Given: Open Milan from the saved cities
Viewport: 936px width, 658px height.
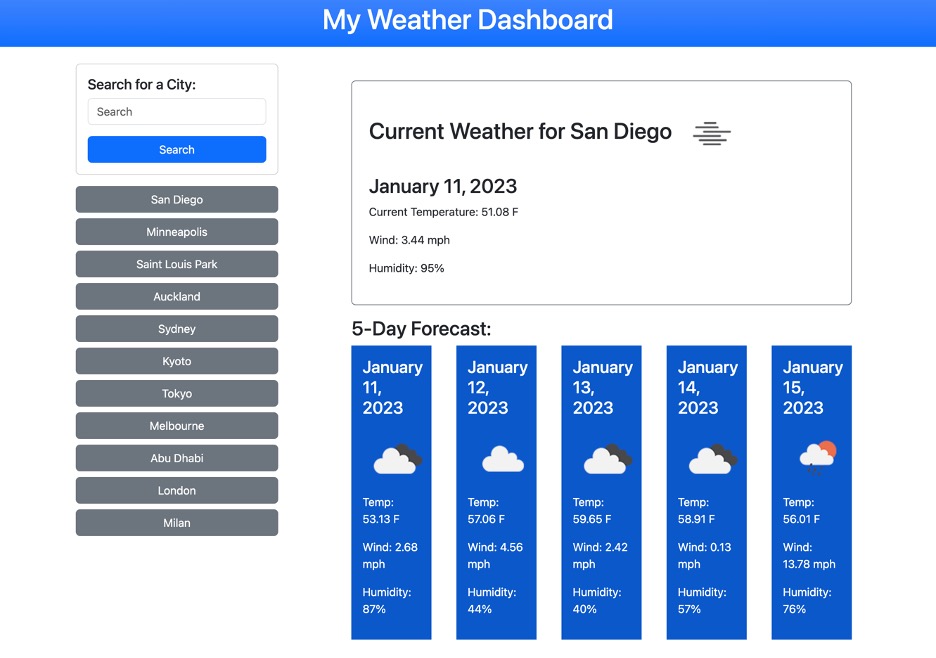Looking at the screenshot, I should [176, 522].
